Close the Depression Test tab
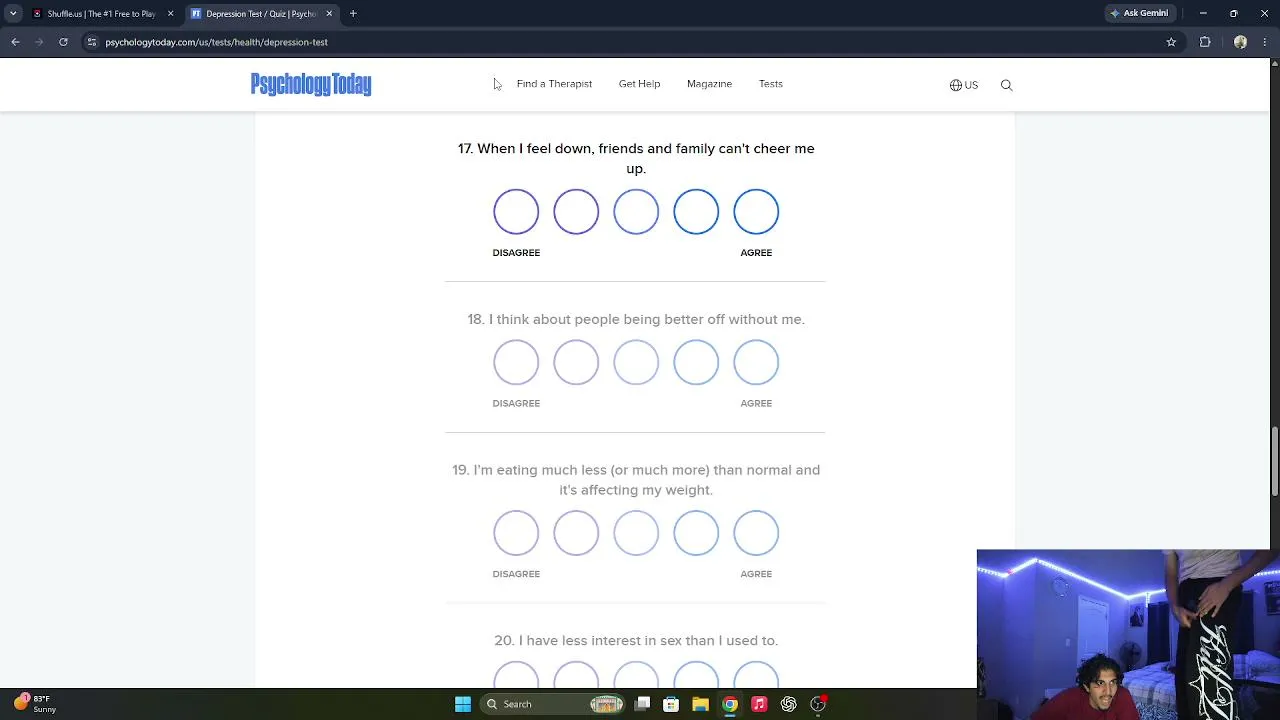Viewport: 1280px width, 720px height. [329, 13]
